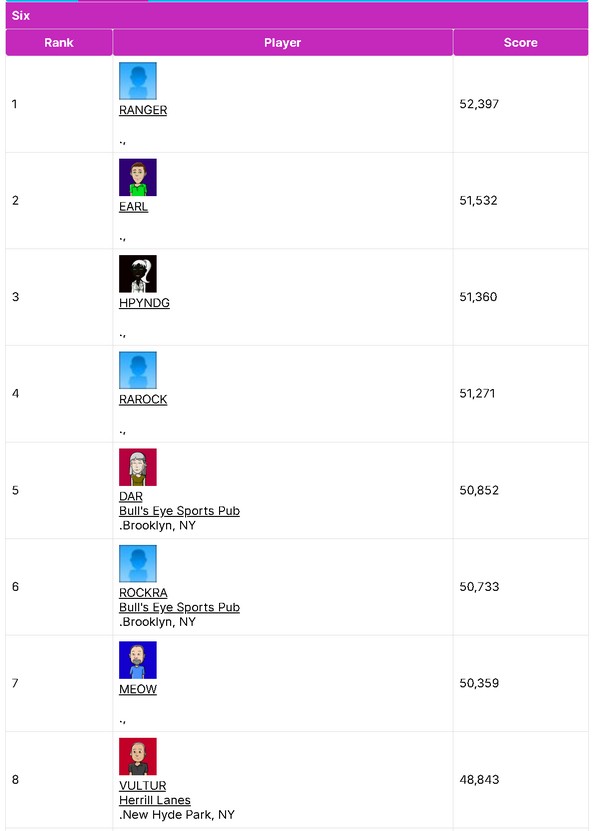
Task: Open EARL's cartoon avatar picture
Action: pos(138,177)
